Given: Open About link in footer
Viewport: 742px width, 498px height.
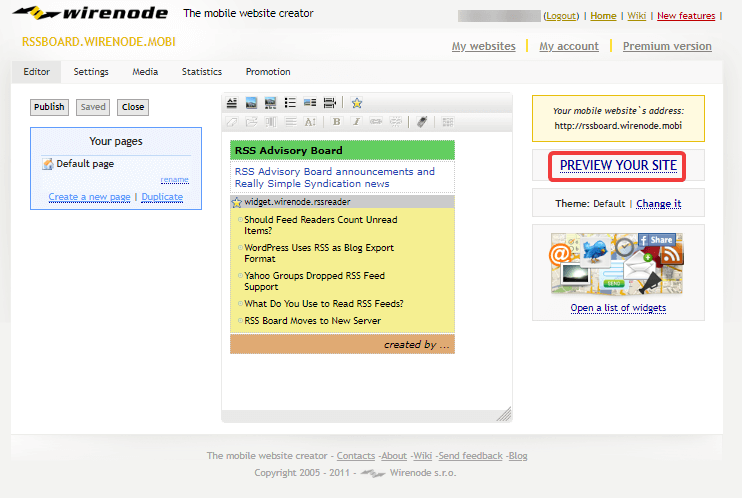Looking at the screenshot, I should [394, 456].
